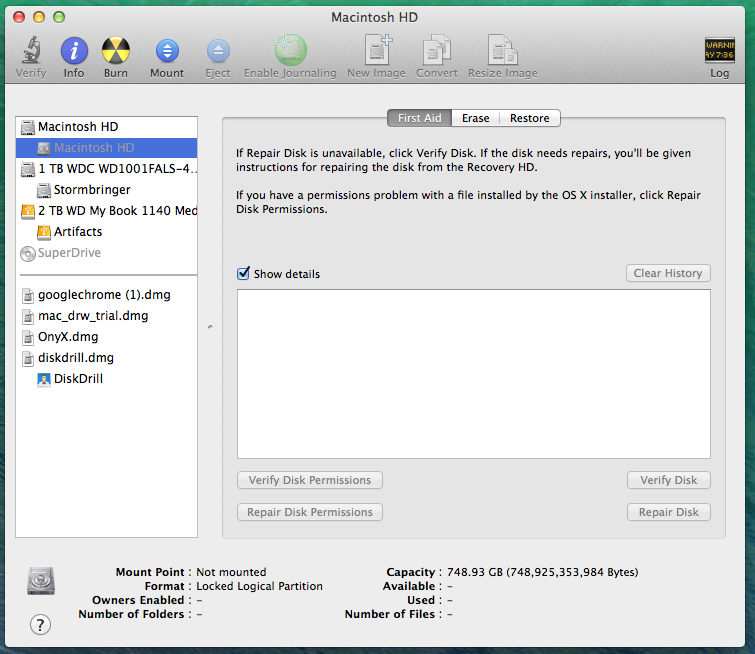Create a New Image from toolbar
Viewport: 755px width, 654px height.
click(x=377, y=50)
